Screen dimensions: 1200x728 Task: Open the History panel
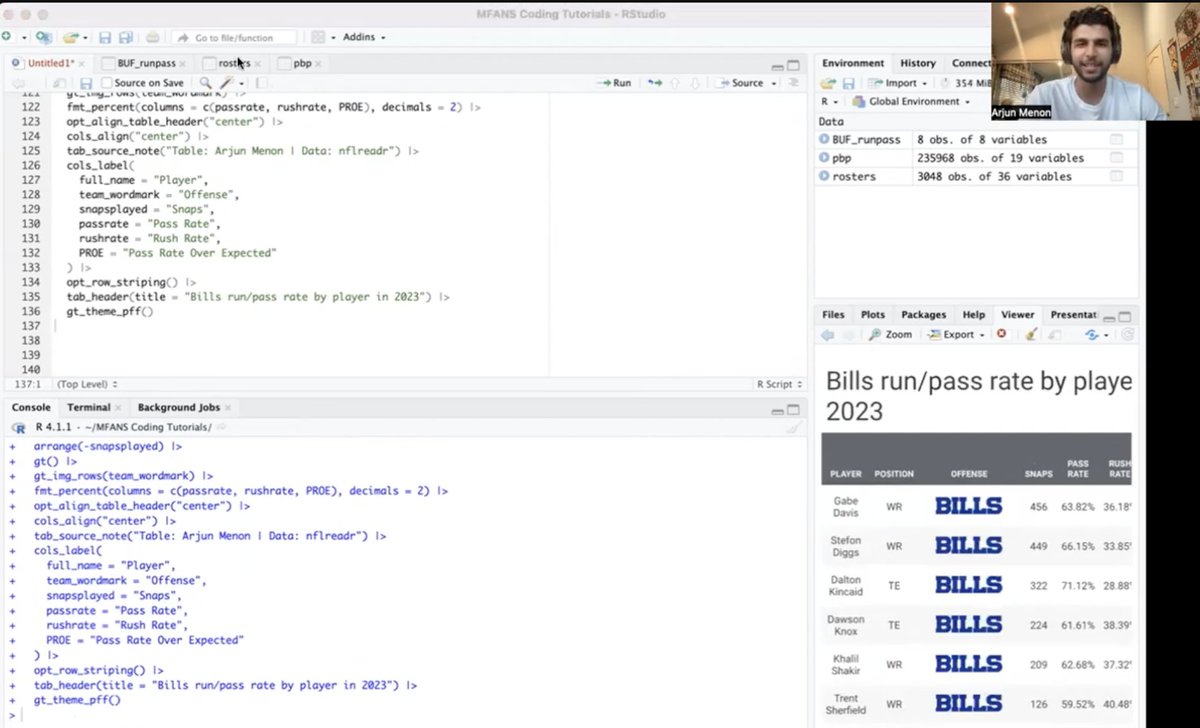tap(917, 62)
